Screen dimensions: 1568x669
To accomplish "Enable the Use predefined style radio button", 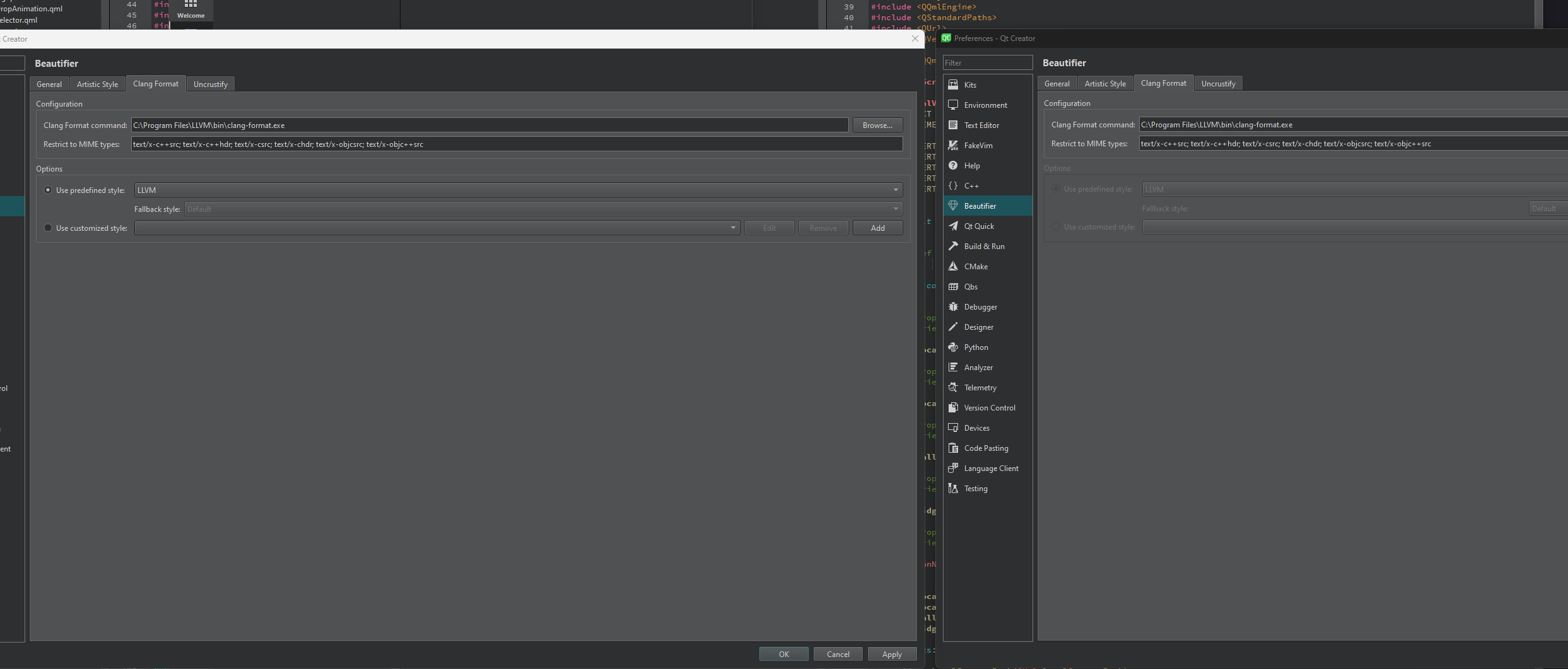I will point(48,190).
